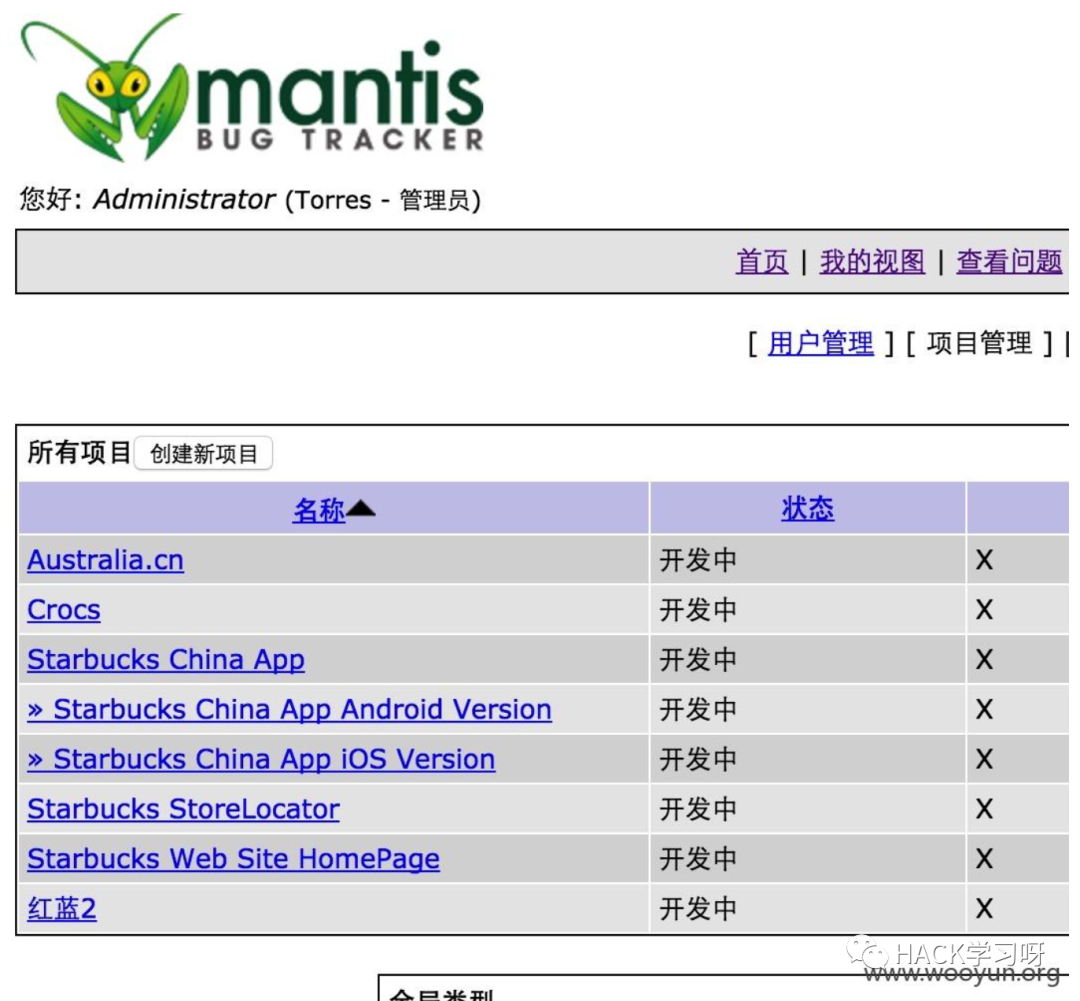The height and width of the screenshot is (1001, 1080).
Task: Click the 创建新项目 button
Action: click(203, 453)
